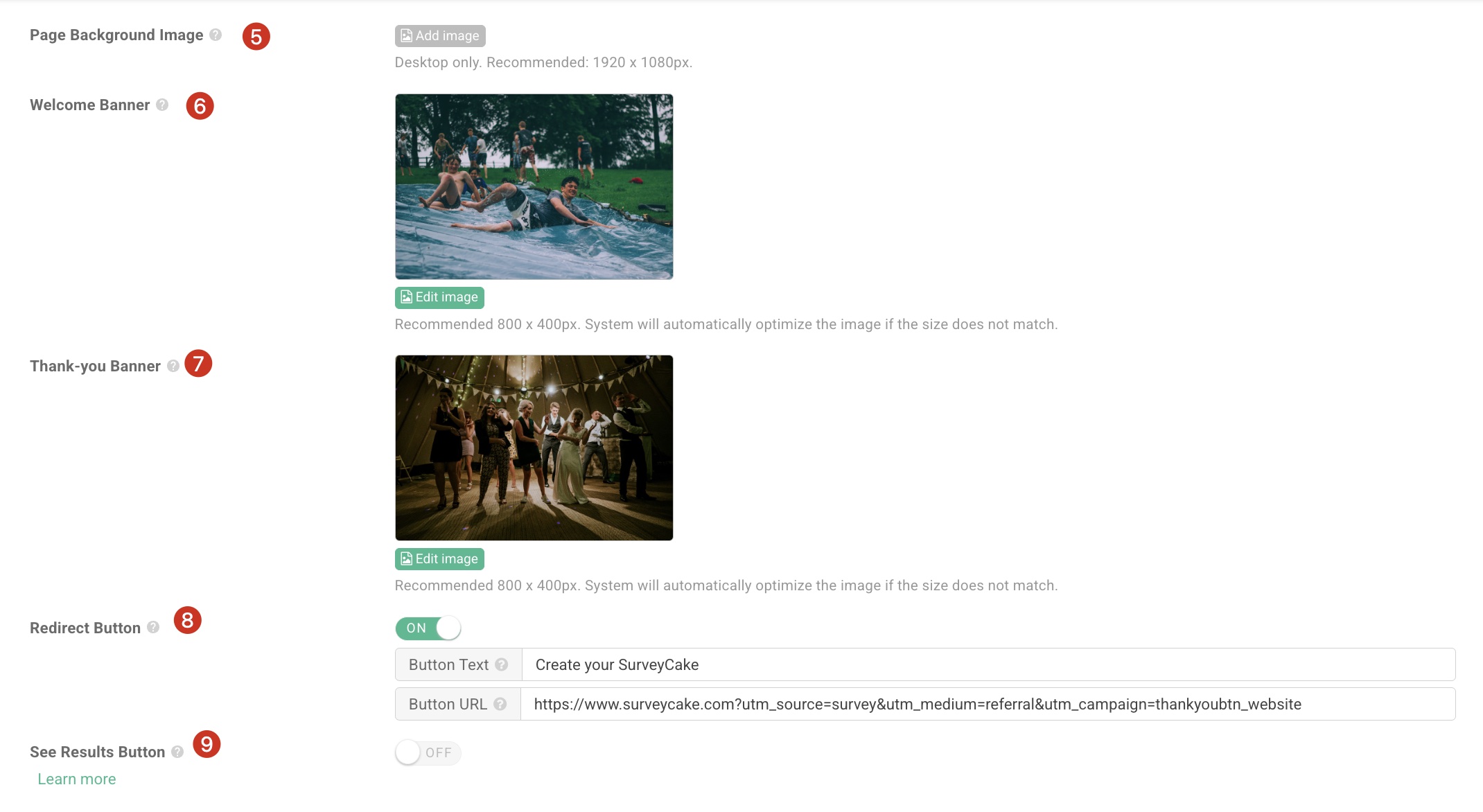This screenshot has height=812, width=1483.
Task: Click the Welcome Banner water slide thumbnail
Action: (x=534, y=186)
